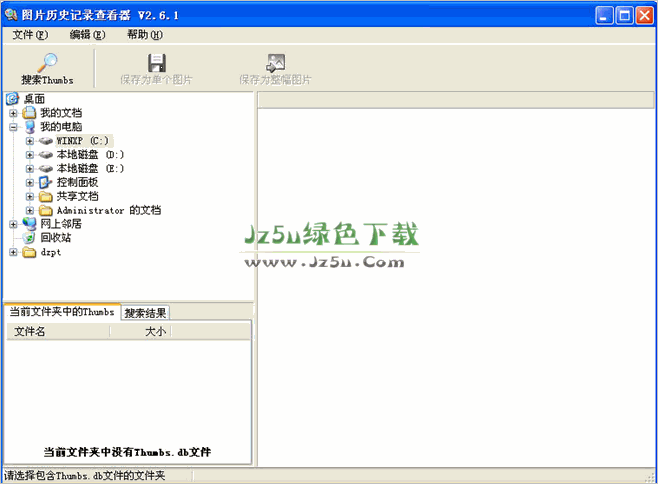Select the 本地磁盘 (E:) label
This screenshot has height=484, width=658.
click(90, 169)
